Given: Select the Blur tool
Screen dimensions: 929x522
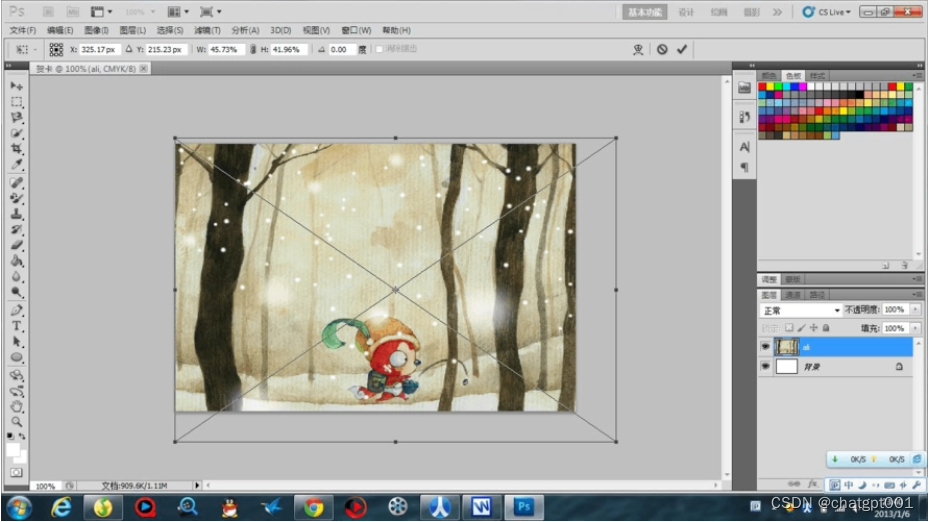Looking at the screenshot, I should pyautogui.click(x=17, y=277).
